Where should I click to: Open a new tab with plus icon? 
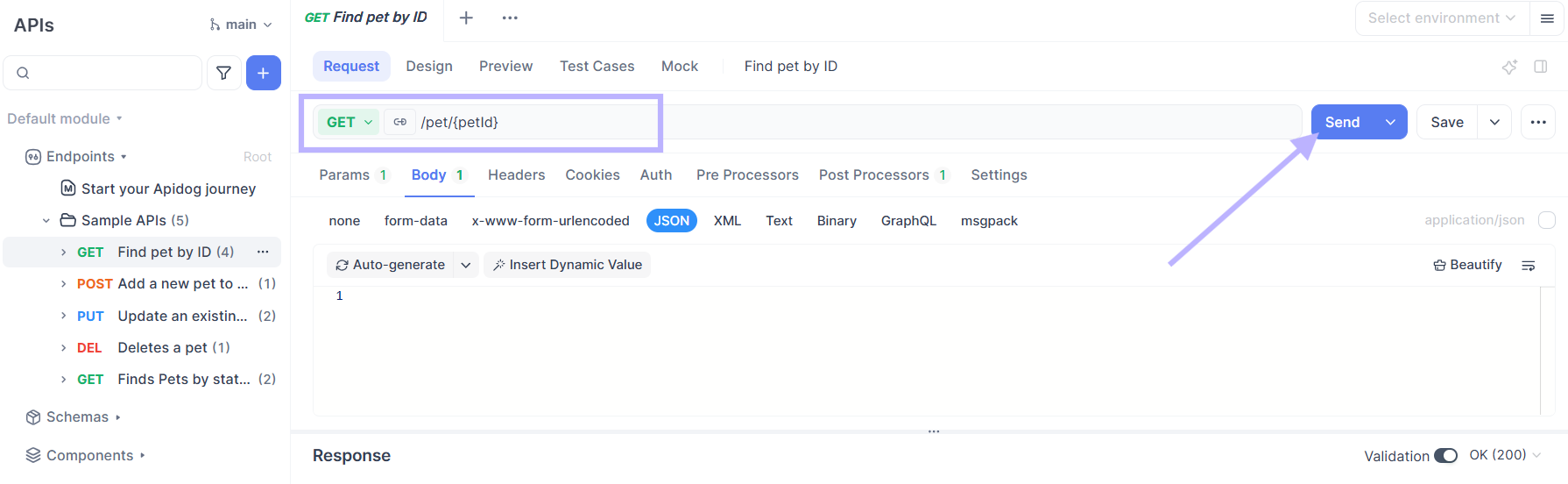click(466, 18)
